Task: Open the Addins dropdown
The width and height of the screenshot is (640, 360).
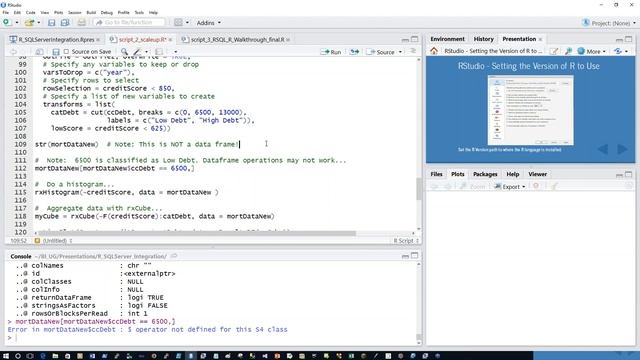Action: 209,23
